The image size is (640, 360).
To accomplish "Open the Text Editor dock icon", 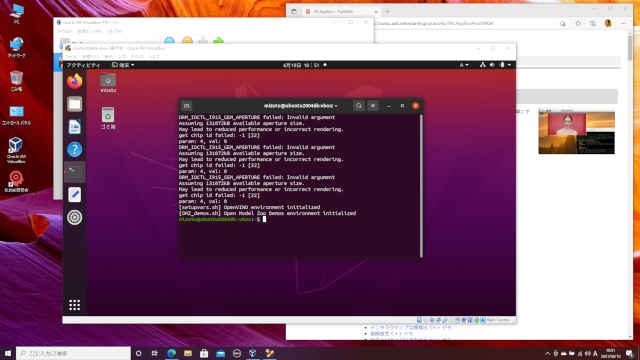I will tap(75, 195).
